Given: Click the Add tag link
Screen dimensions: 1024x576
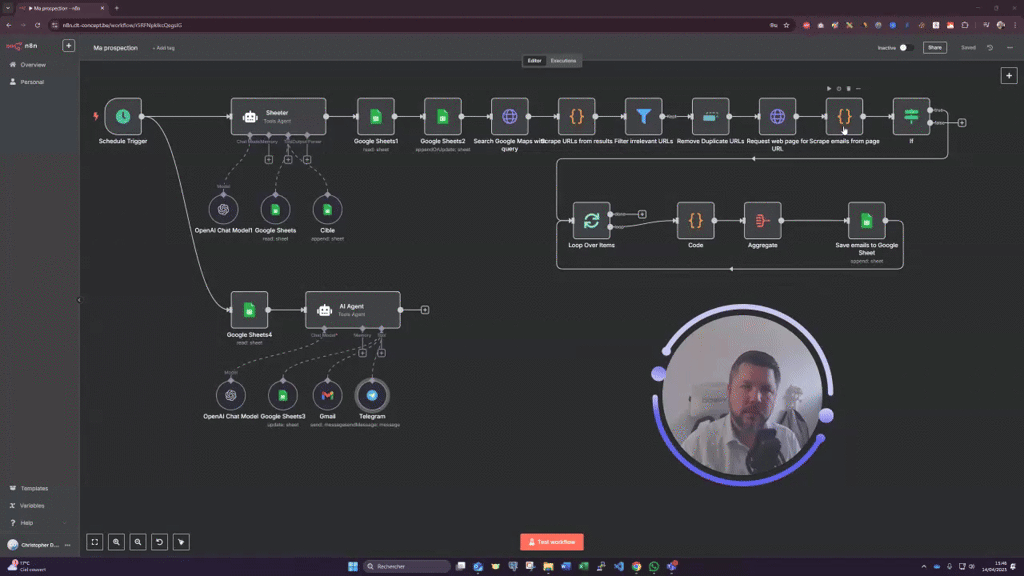Looking at the screenshot, I should tap(163, 48).
